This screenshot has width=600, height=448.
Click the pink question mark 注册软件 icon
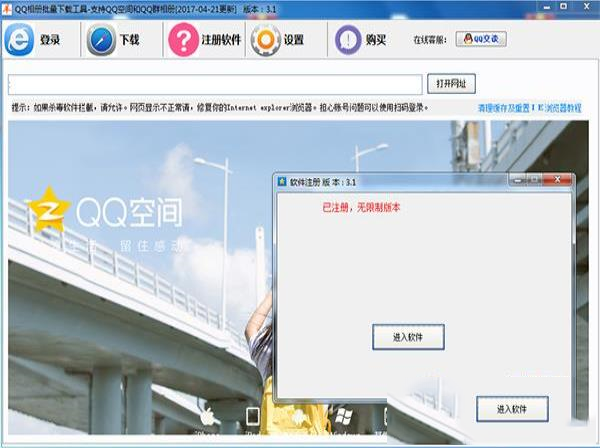[183, 40]
